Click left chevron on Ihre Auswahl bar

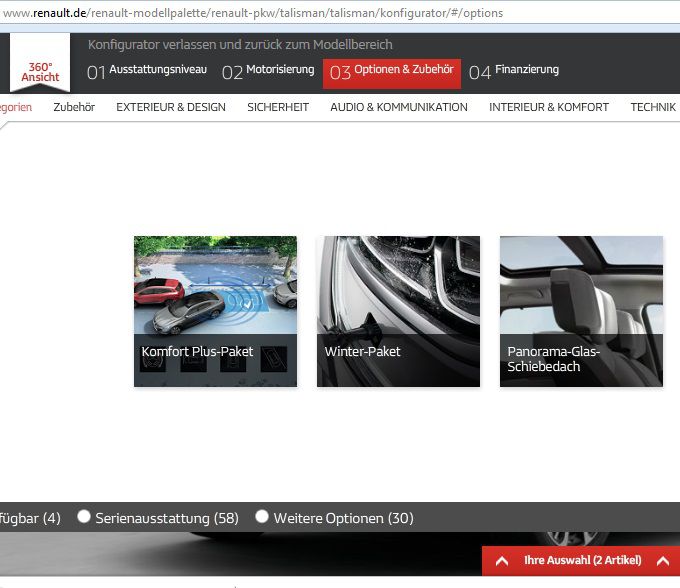pyautogui.click(x=502, y=561)
